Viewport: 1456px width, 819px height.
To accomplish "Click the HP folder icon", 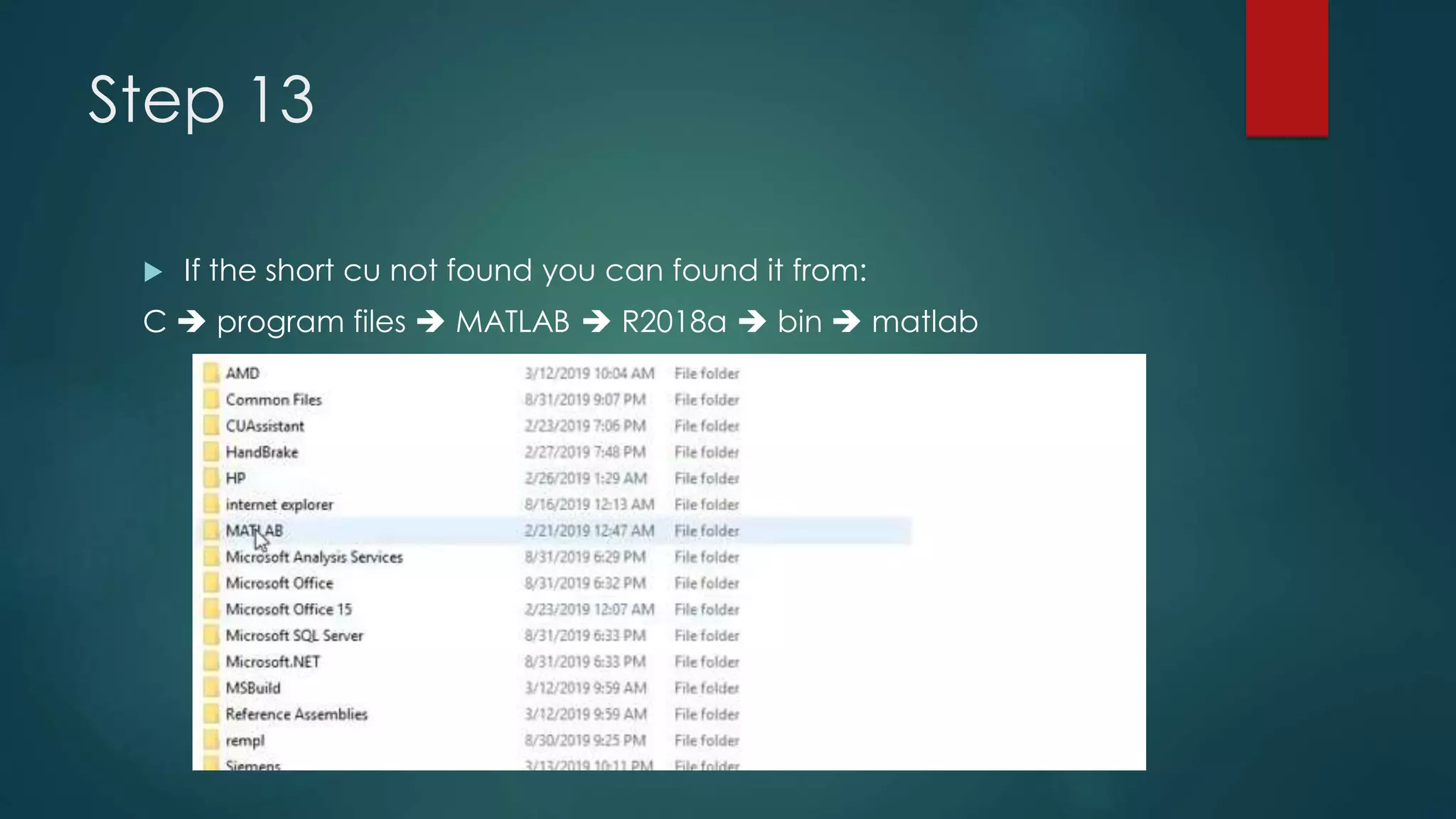I will pyautogui.click(x=211, y=478).
